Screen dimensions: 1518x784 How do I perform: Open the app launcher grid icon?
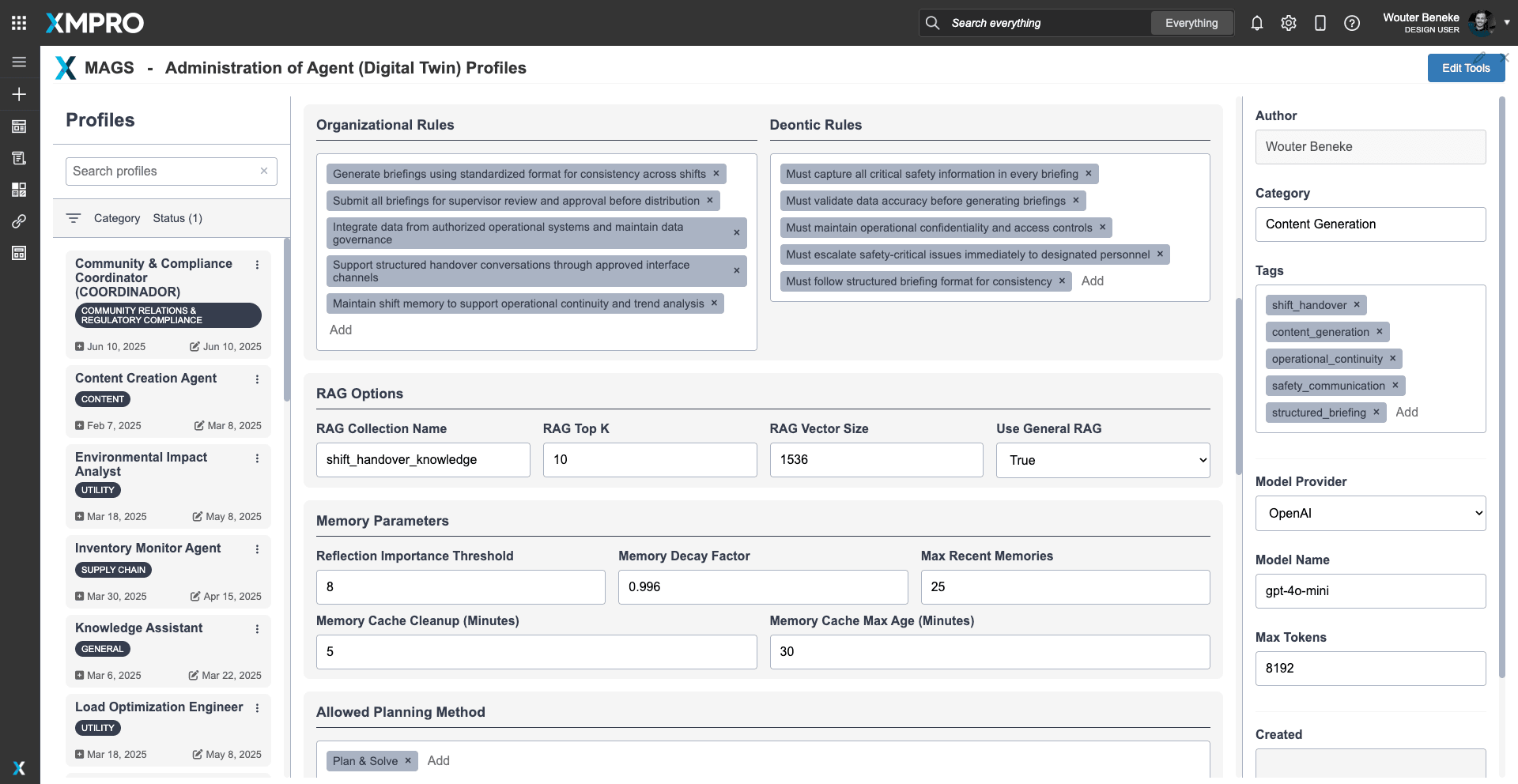coord(19,23)
